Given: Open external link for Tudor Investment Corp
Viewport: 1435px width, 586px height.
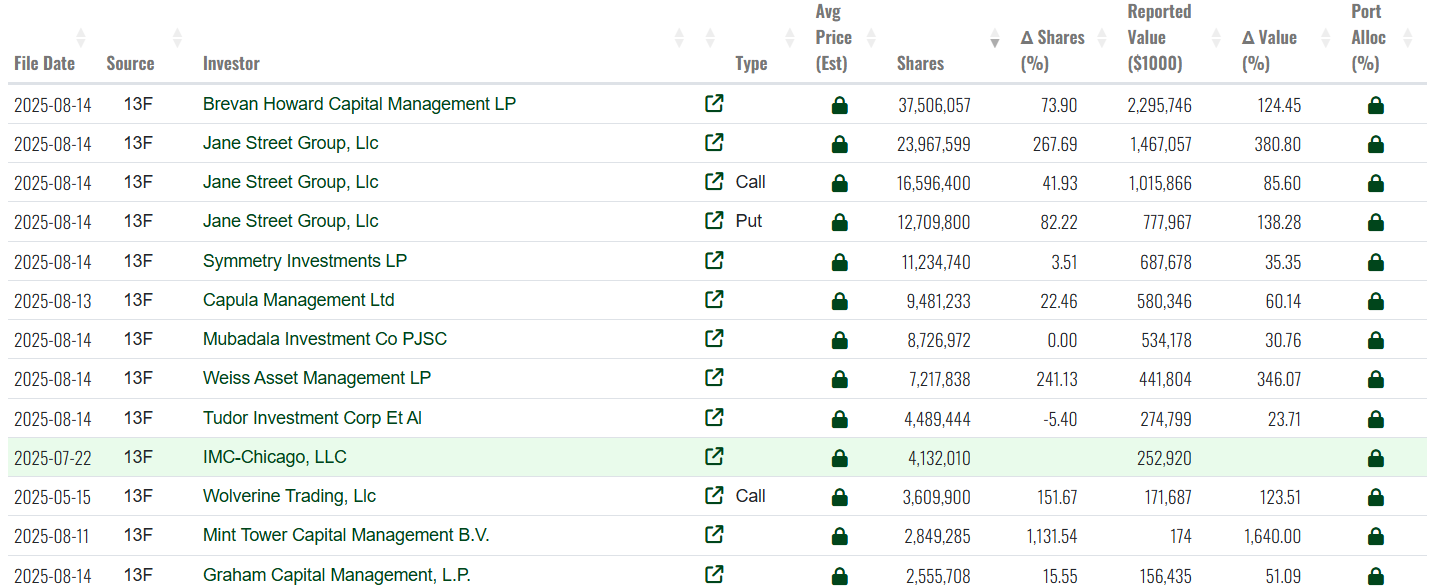Looking at the screenshot, I should pos(714,416).
